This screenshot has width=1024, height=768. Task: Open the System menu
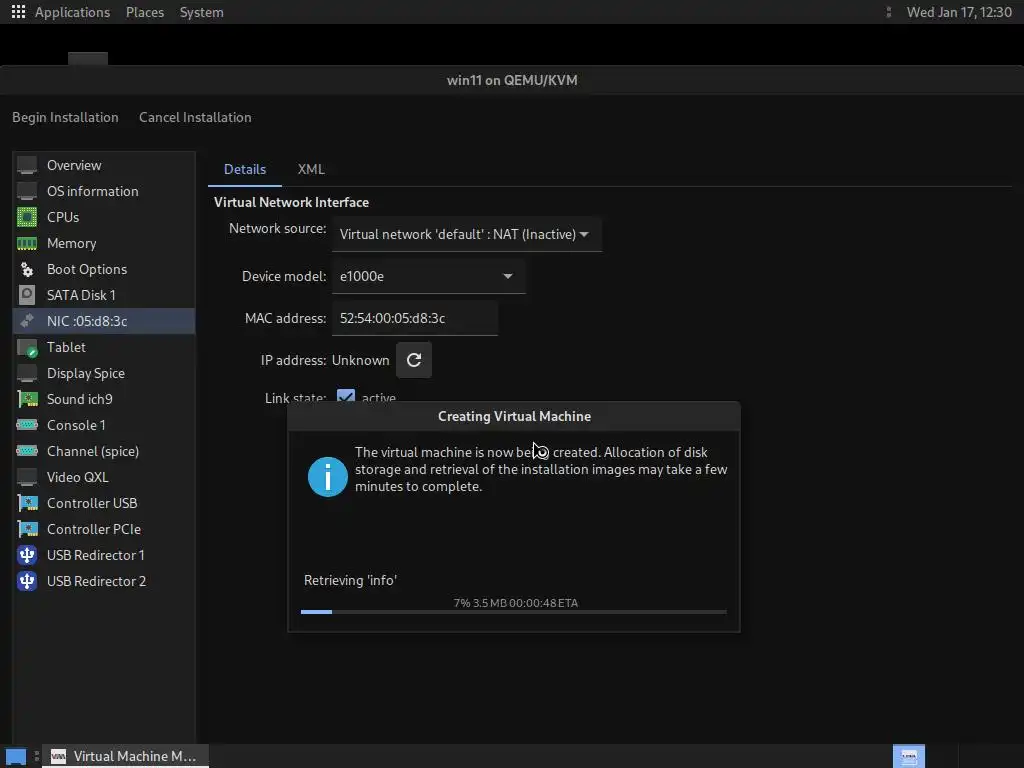pos(202,12)
